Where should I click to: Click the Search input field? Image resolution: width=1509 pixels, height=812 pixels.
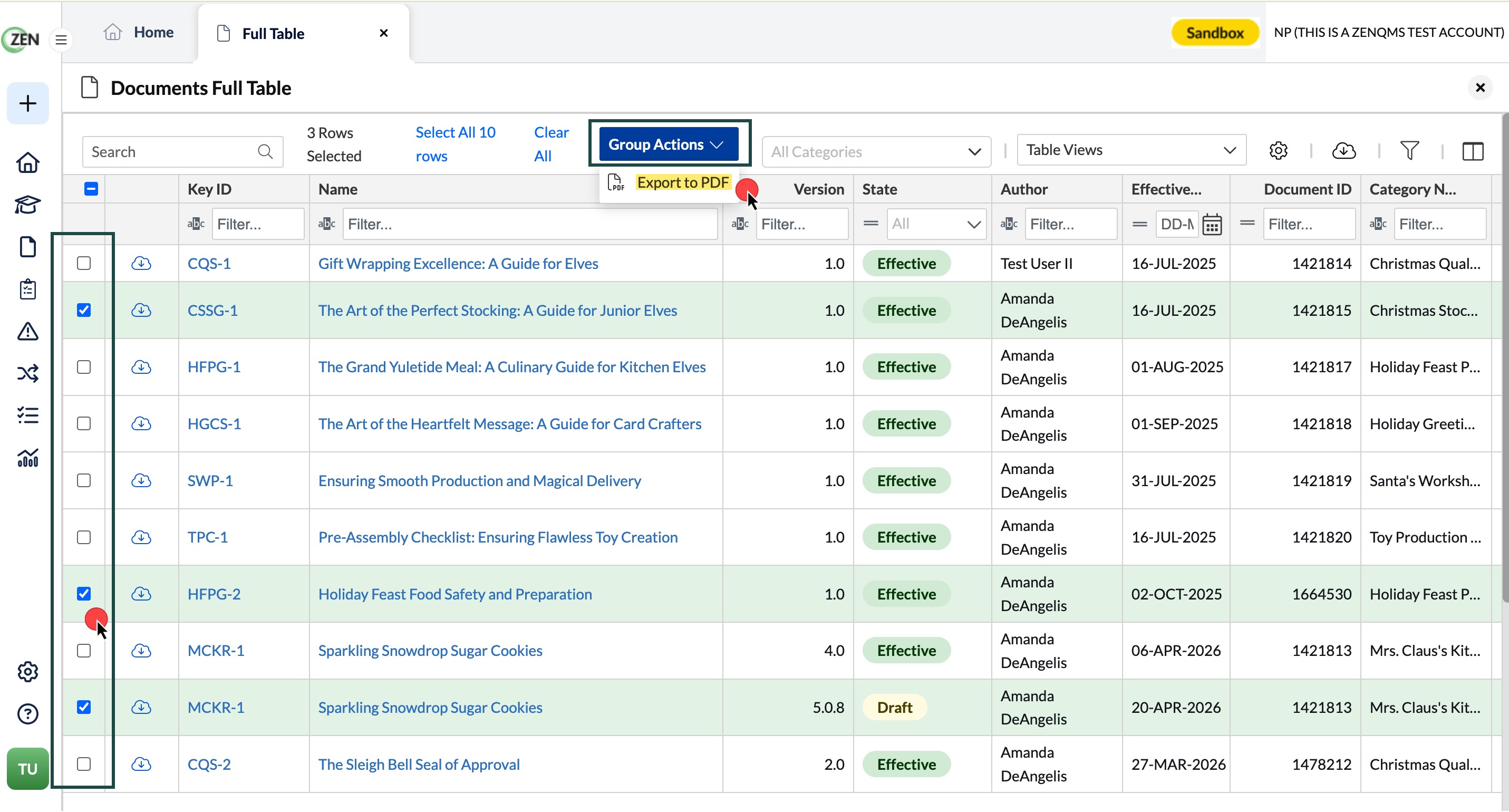[183, 152]
